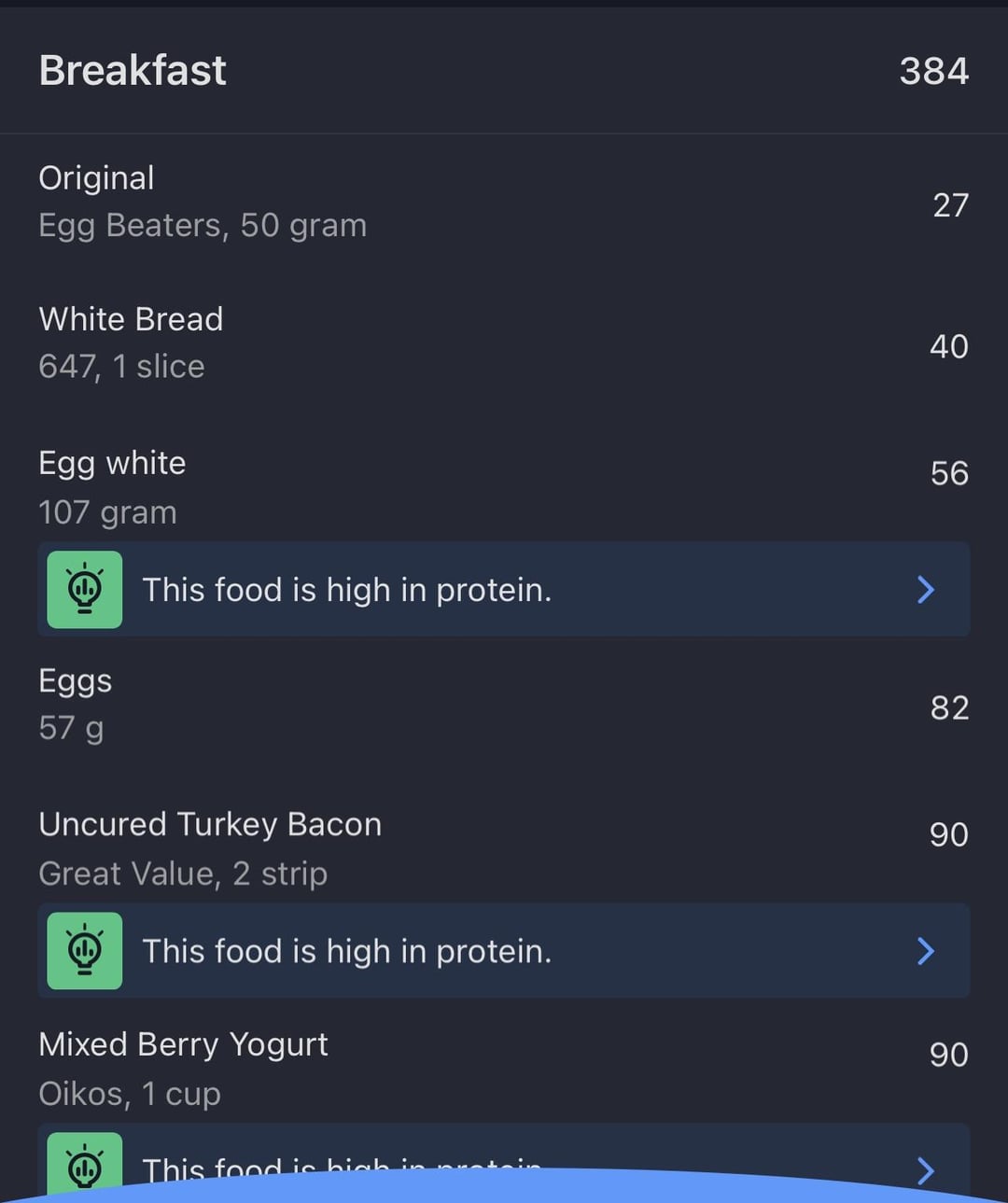This screenshot has height=1203, width=1008.
Task: Select the Egg white food entry
Action: coord(504,487)
